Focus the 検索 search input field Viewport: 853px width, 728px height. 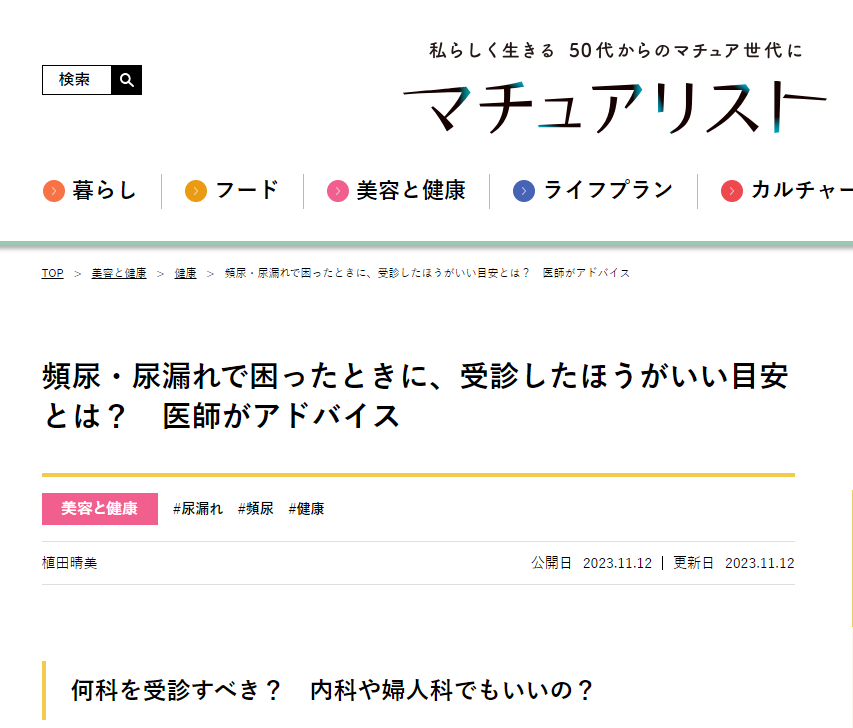77,80
